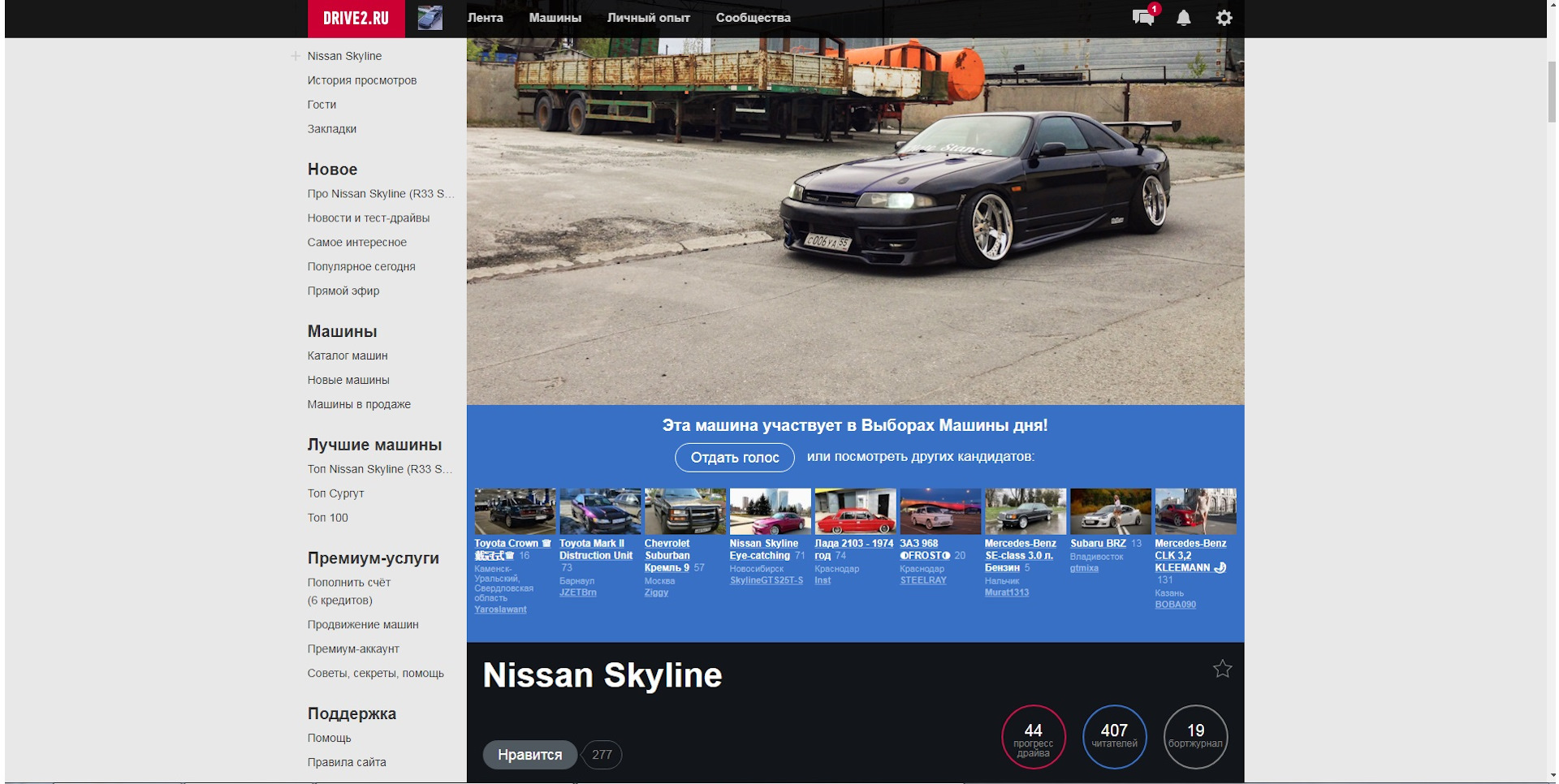Open История просмотров in sidebar
The image size is (1559, 784).
362,80
